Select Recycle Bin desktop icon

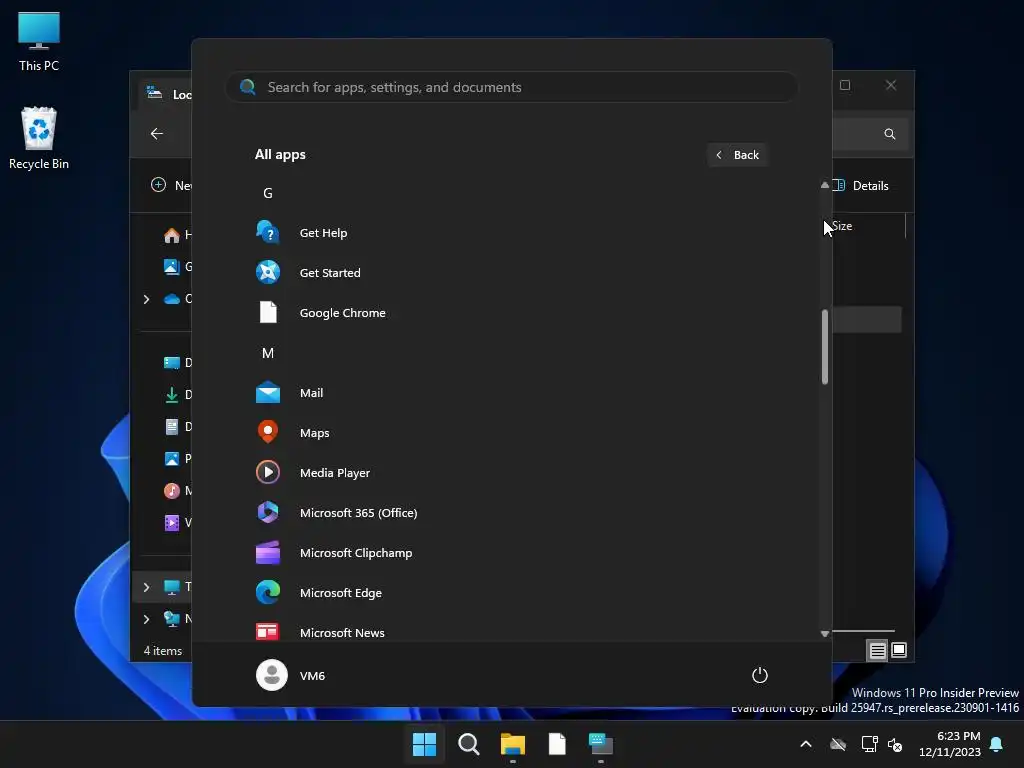coord(39,138)
